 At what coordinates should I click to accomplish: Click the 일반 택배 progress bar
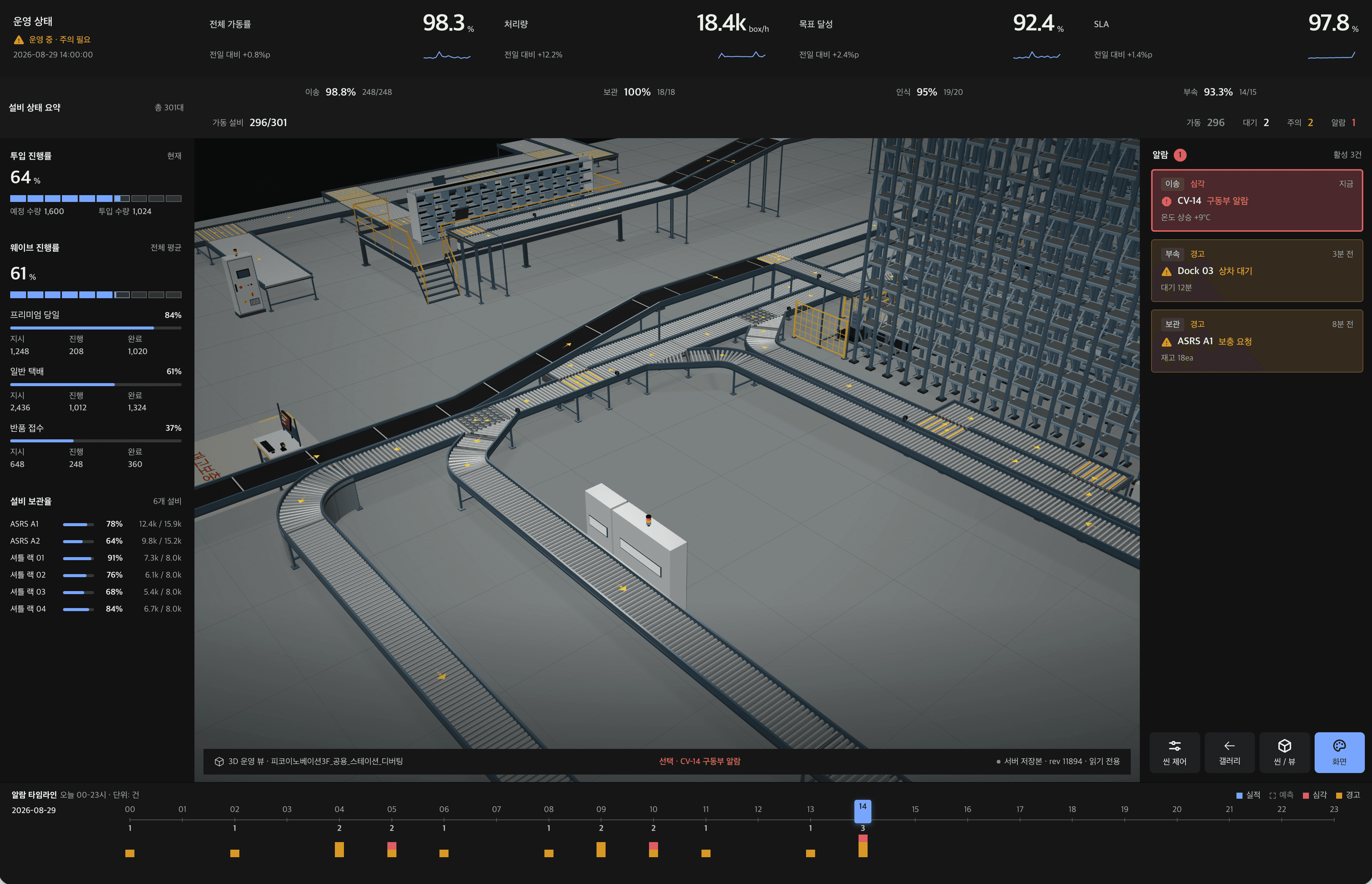click(x=96, y=385)
